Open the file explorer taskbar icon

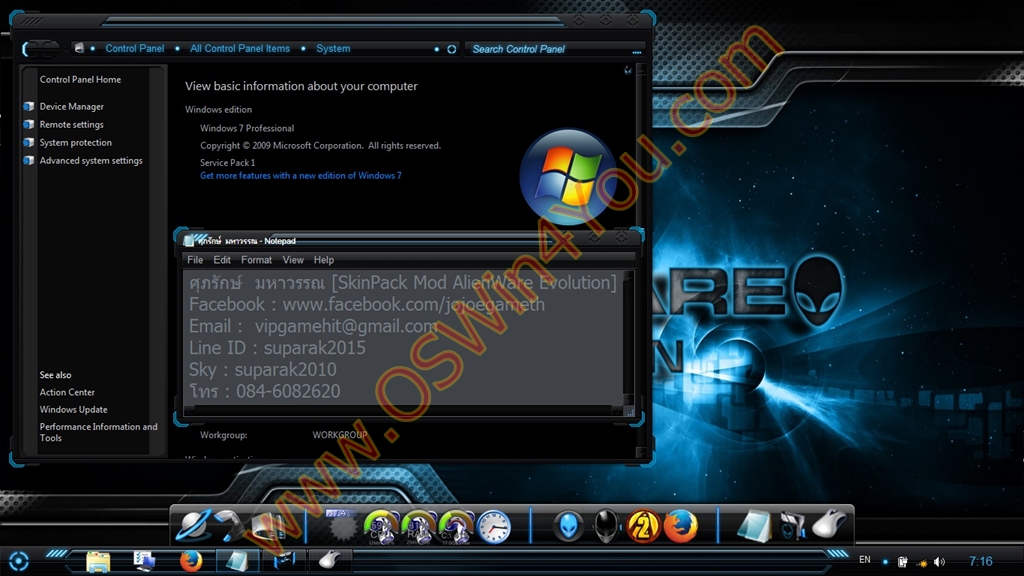(x=98, y=562)
